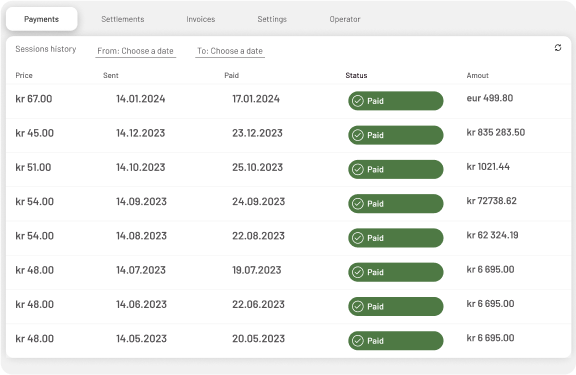Click the Paid checkmark for 25.10.2023 payment
576x375 pixels.
[x=357, y=169]
